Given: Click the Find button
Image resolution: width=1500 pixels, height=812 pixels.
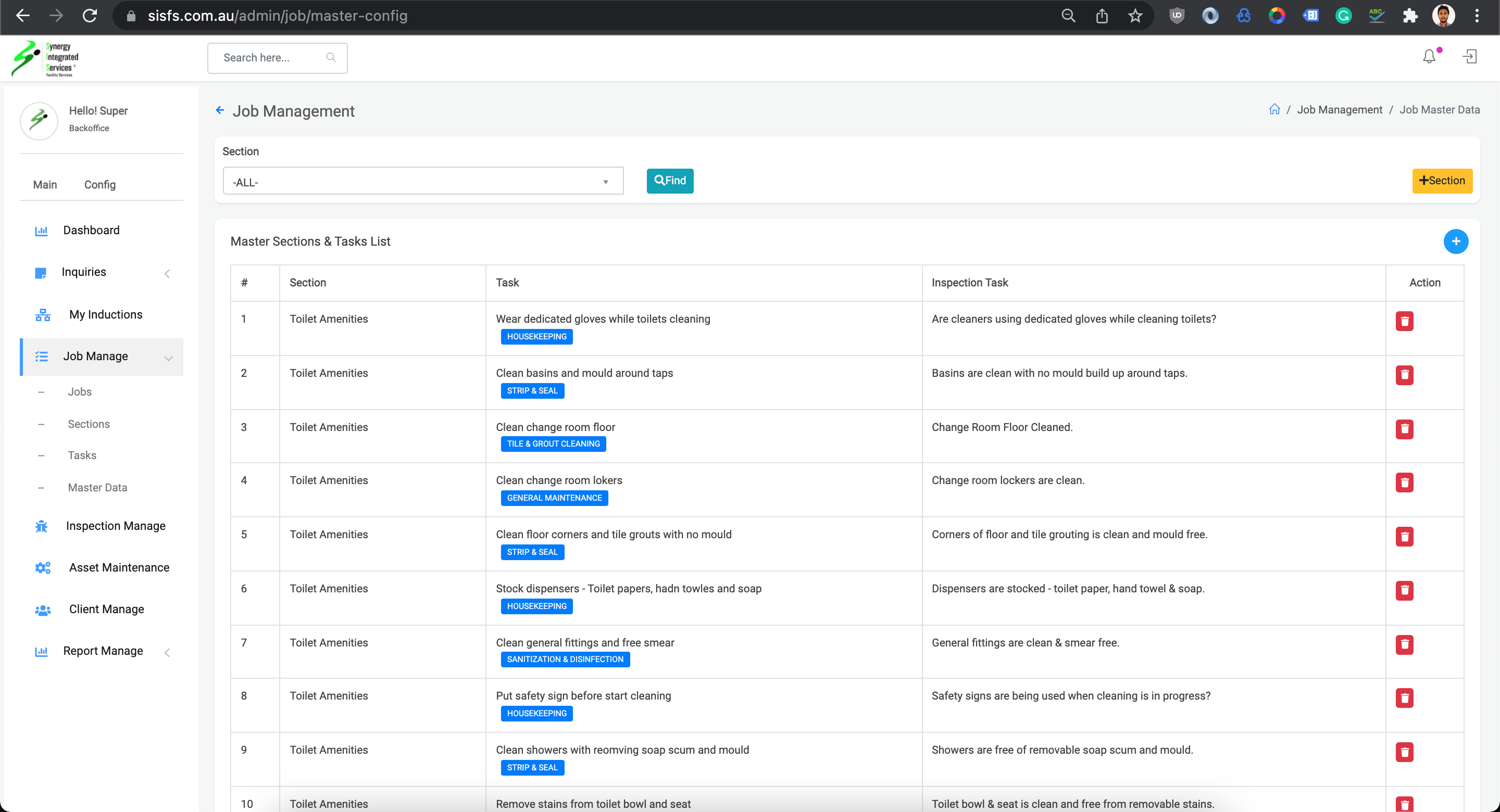Looking at the screenshot, I should point(670,181).
